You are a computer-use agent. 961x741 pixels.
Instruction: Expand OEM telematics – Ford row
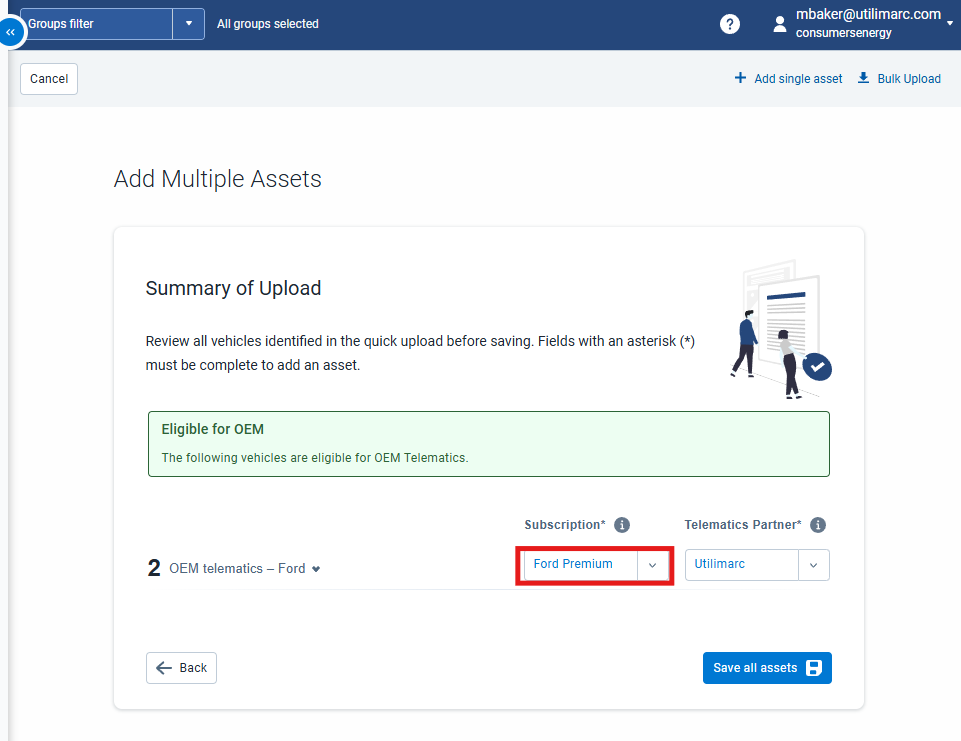(316, 569)
